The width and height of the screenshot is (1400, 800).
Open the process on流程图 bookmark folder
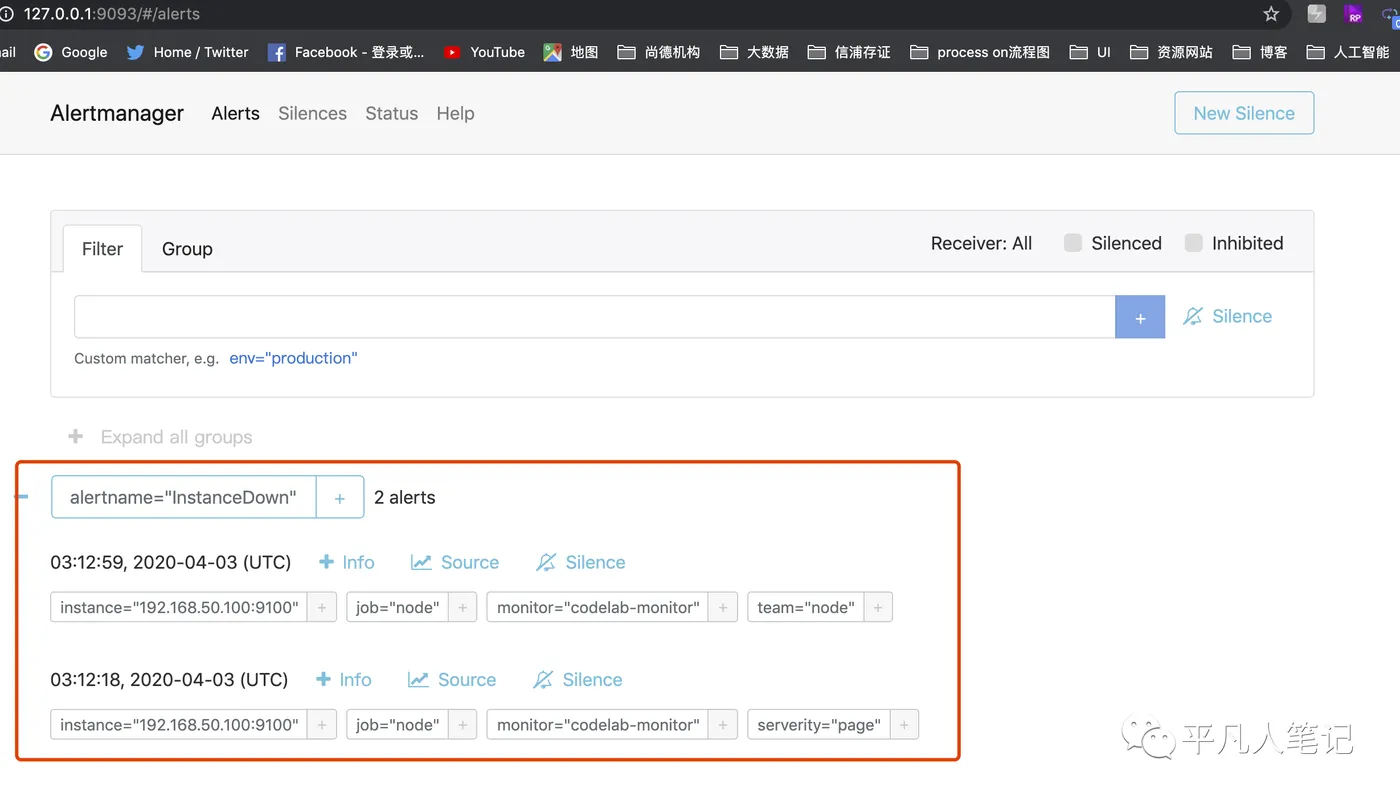point(980,52)
